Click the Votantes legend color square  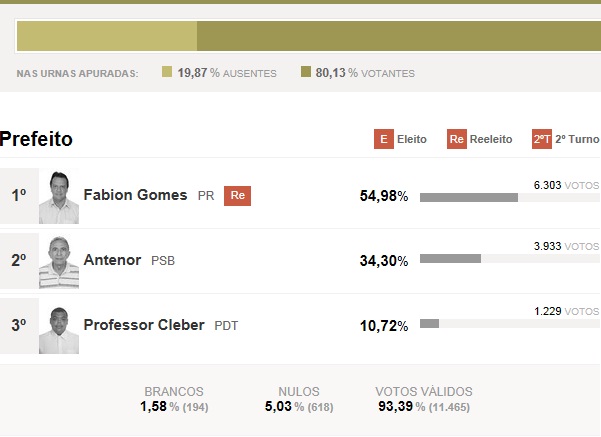click(306, 72)
